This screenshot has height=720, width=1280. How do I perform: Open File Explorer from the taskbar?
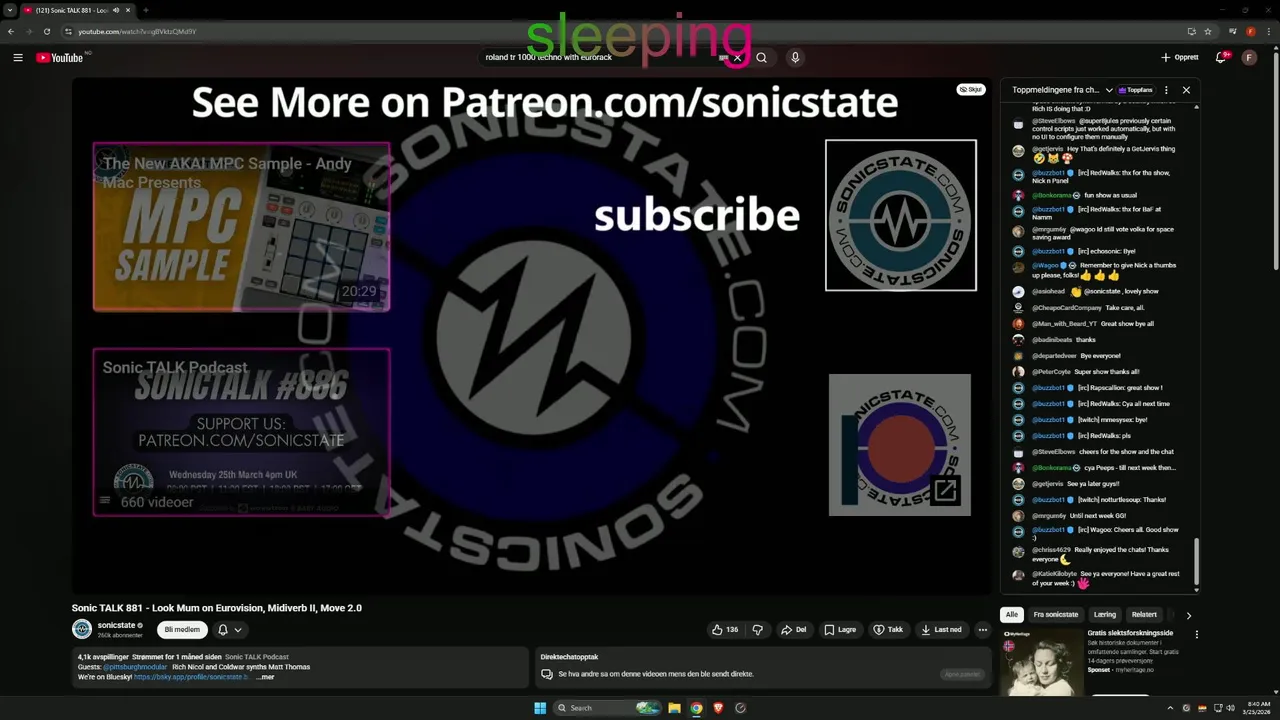click(674, 708)
